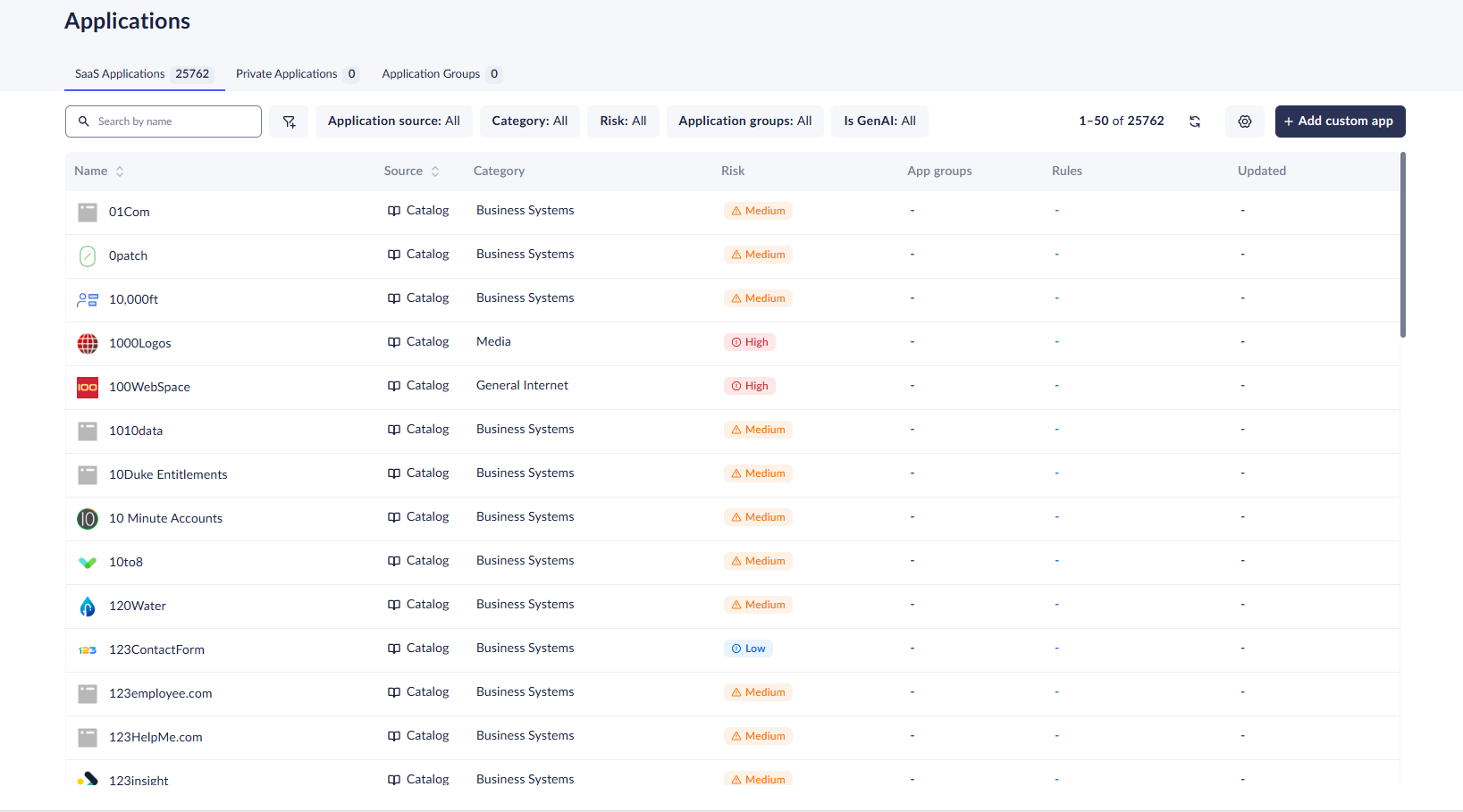Click the add filter funnel icon
The width and height of the screenshot is (1463, 812).
coord(289,121)
